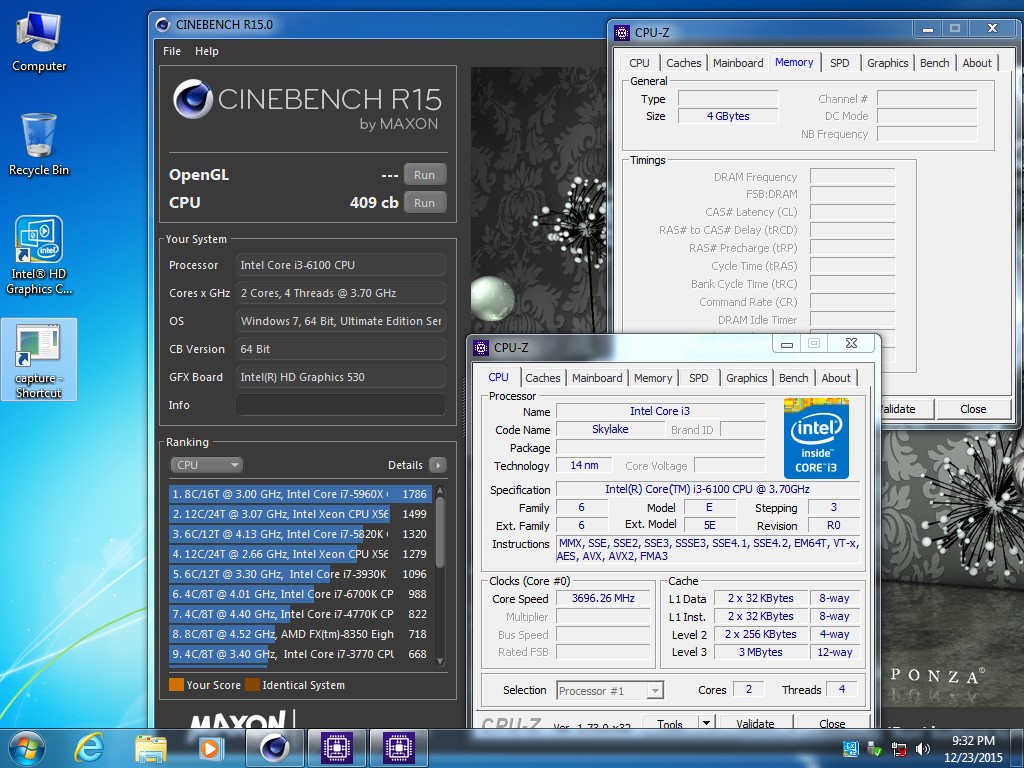Switch to Mainboard tab in front CPU-Z
1024x768 pixels.
pyautogui.click(x=596, y=378)
